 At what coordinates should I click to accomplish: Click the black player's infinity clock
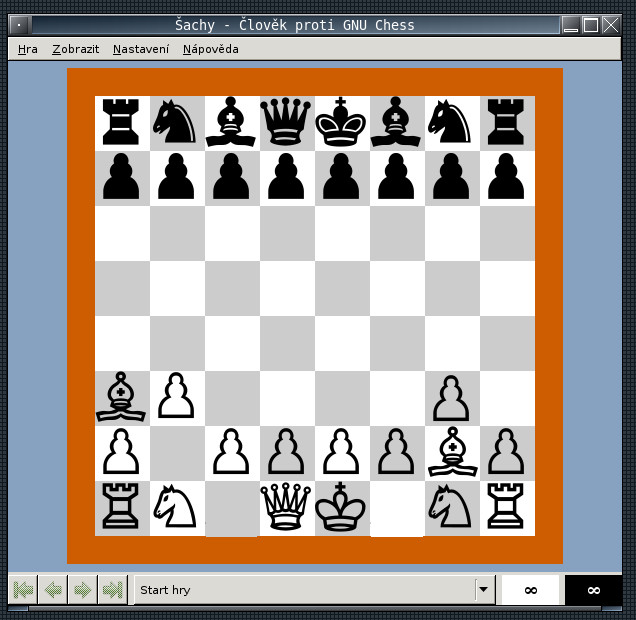593,590
